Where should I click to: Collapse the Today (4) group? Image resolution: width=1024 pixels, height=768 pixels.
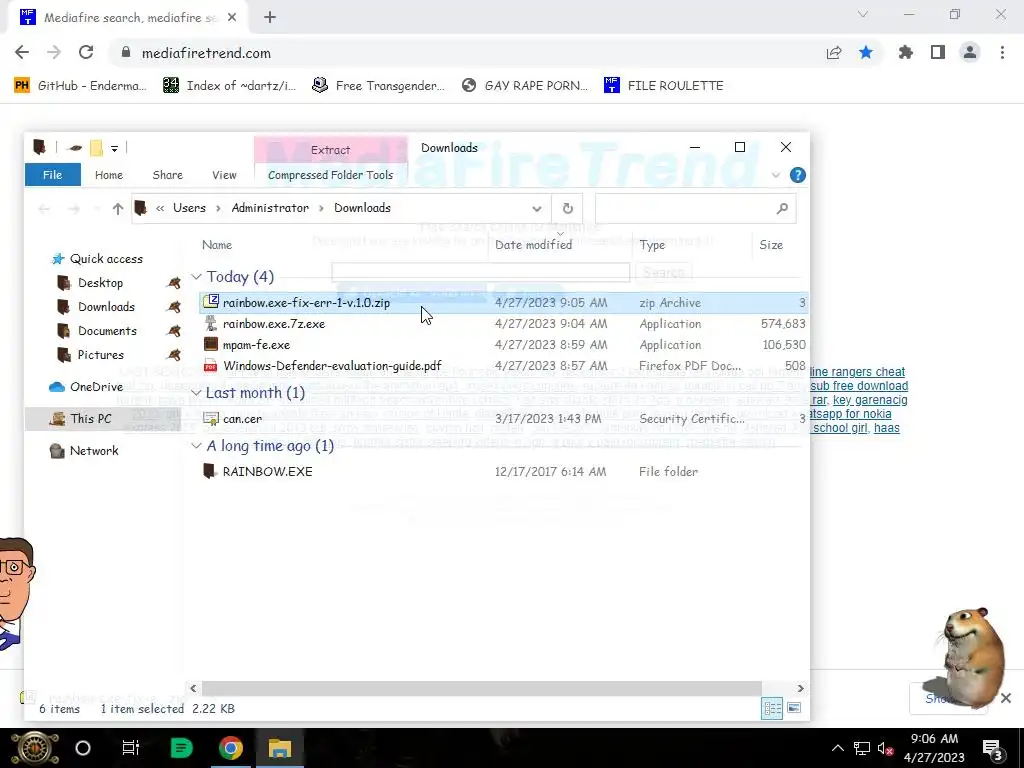(196, 277)
